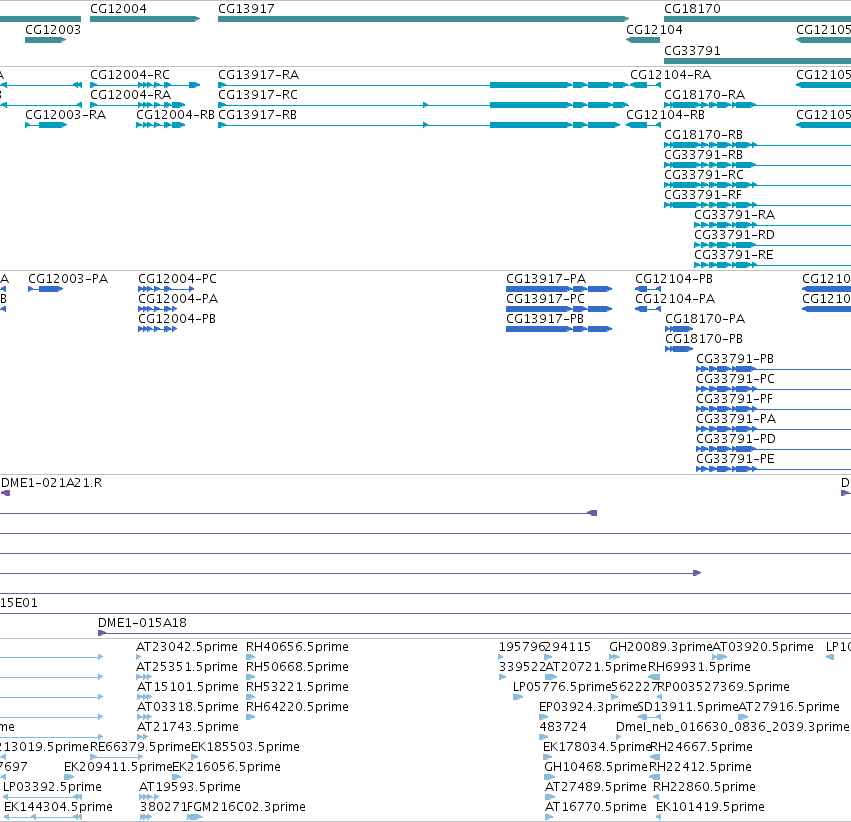Select the EK144304.5prime EST label
Image resolution: width=851 pixels, height=822 pixels.
(58, 806)
